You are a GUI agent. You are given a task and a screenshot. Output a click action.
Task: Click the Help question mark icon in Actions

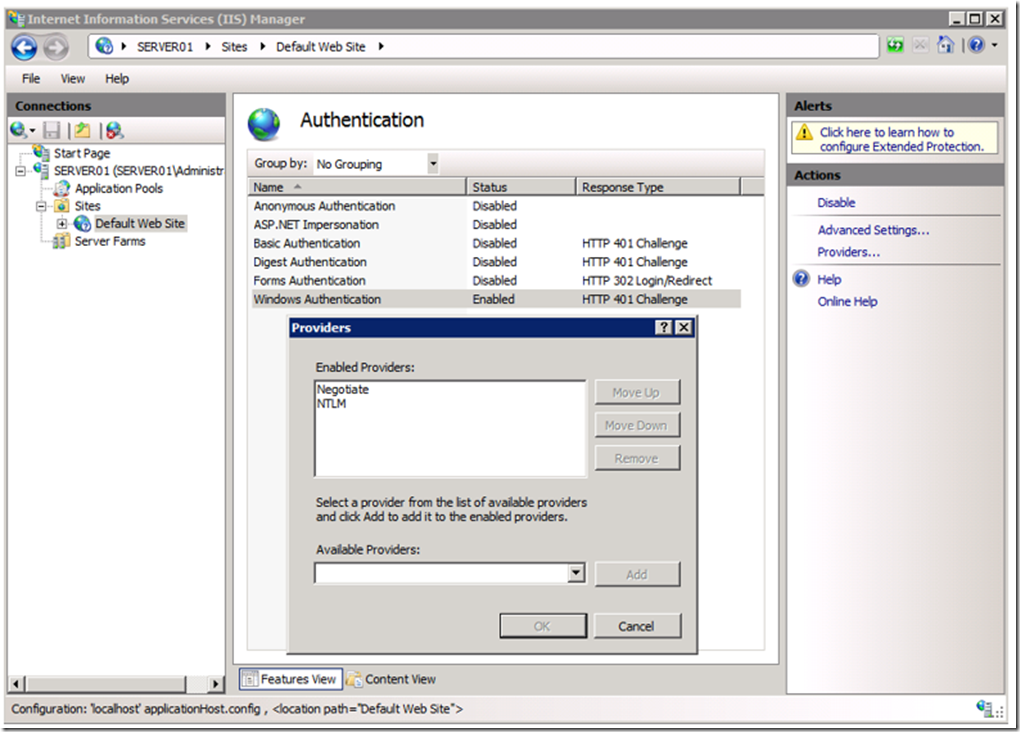(801, 279)
